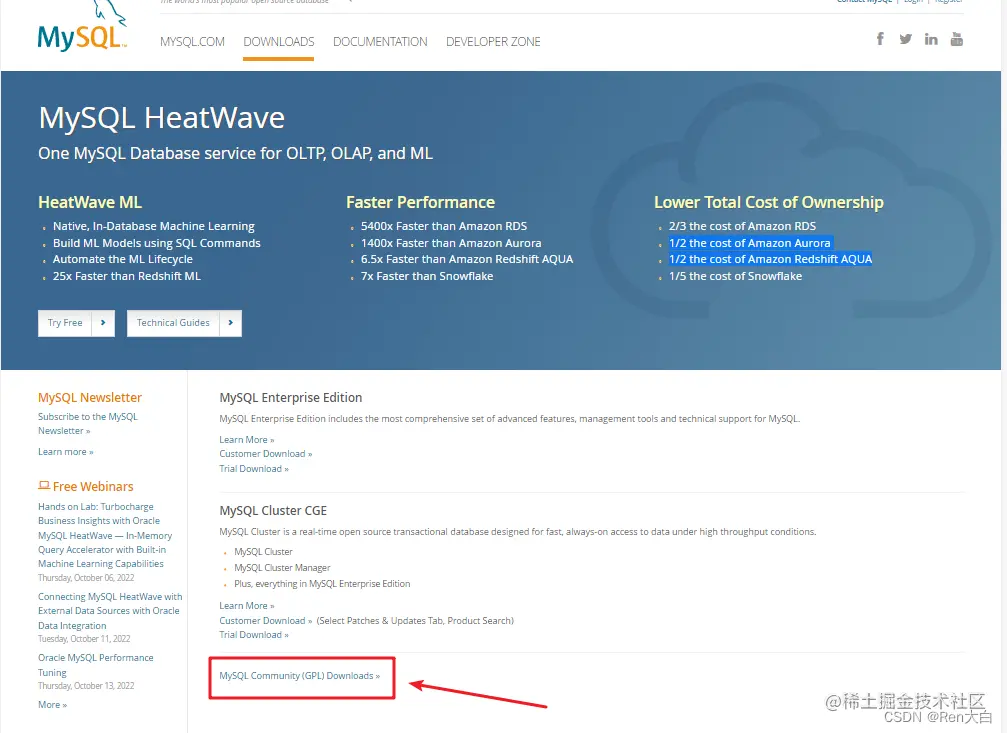Click the MySQL Cluster list item
This screenshot has height=733, width=1007.
click(x=263, y=552)
